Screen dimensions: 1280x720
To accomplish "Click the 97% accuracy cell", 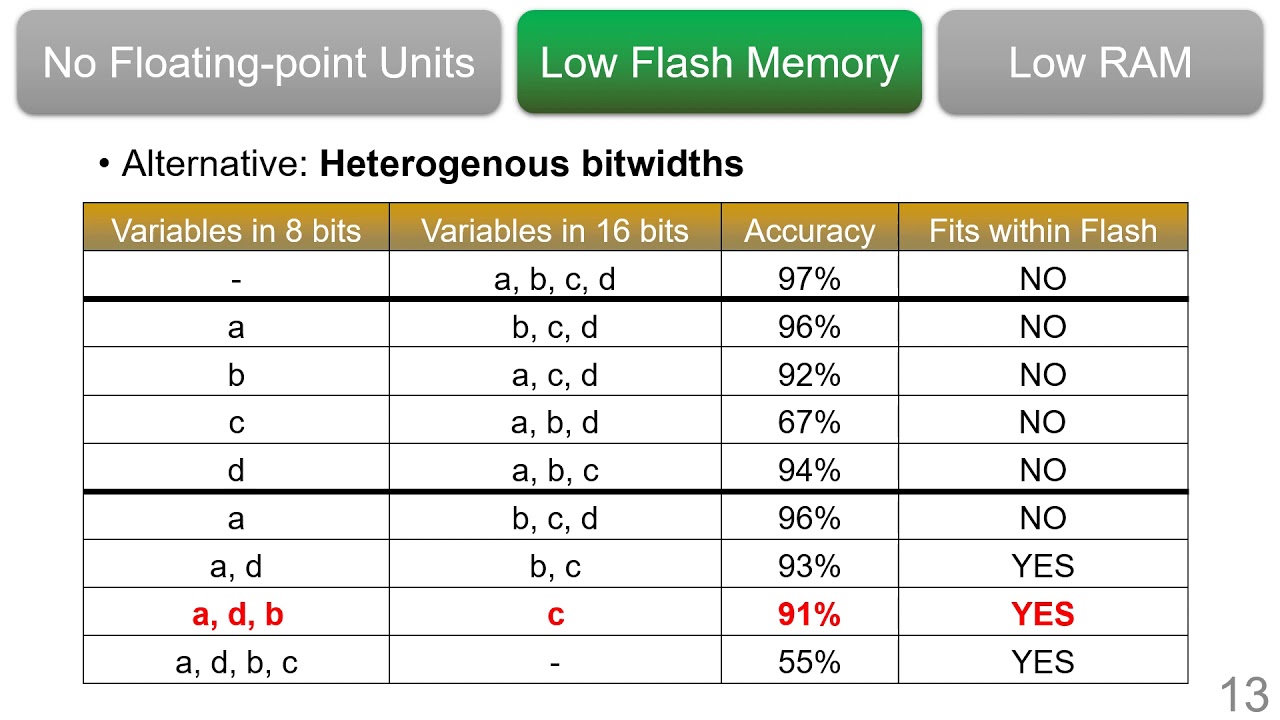I will tap(809, 279).
